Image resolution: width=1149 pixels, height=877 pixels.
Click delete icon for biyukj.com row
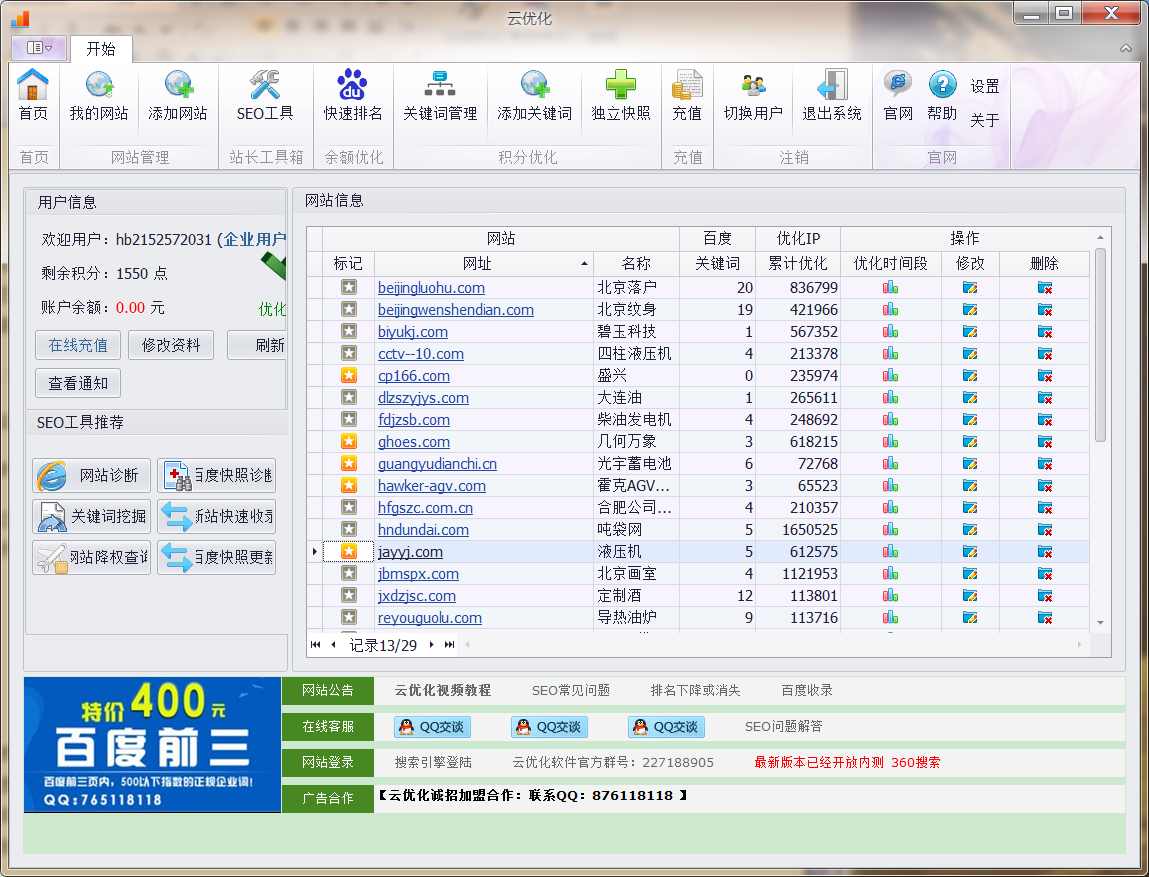pyautogui.click(x=1044, y=332)
